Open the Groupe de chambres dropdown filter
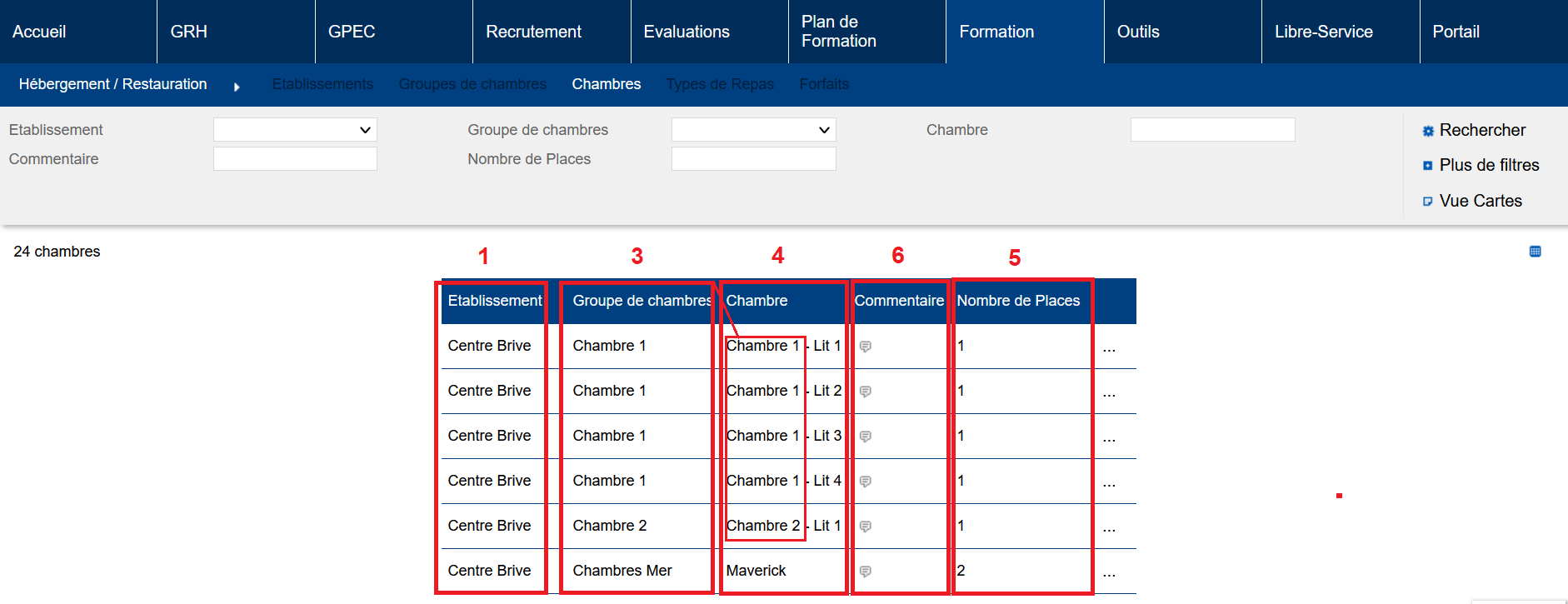 point(753,130)
